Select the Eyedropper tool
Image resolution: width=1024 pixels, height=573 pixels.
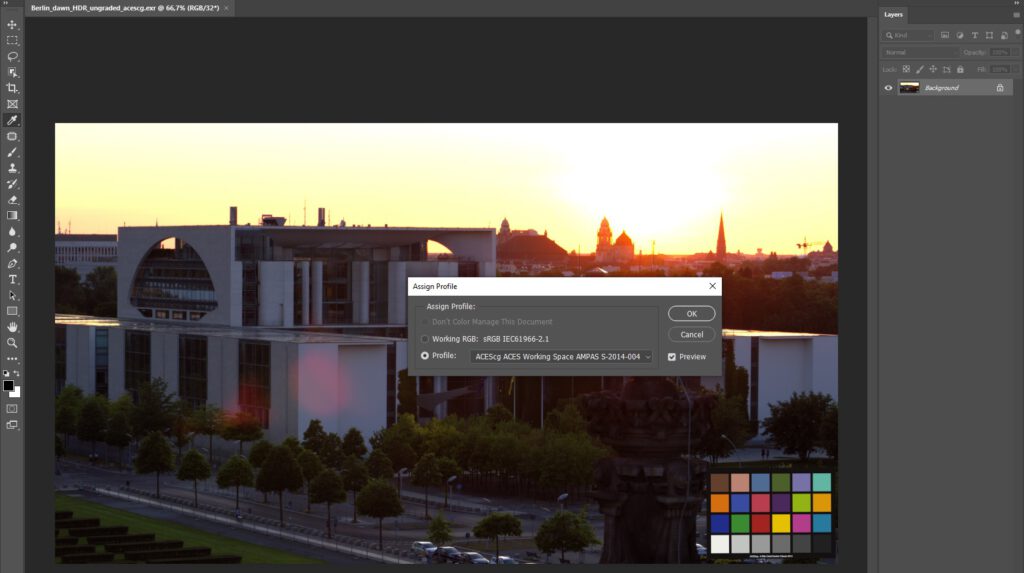coord(12,120)
